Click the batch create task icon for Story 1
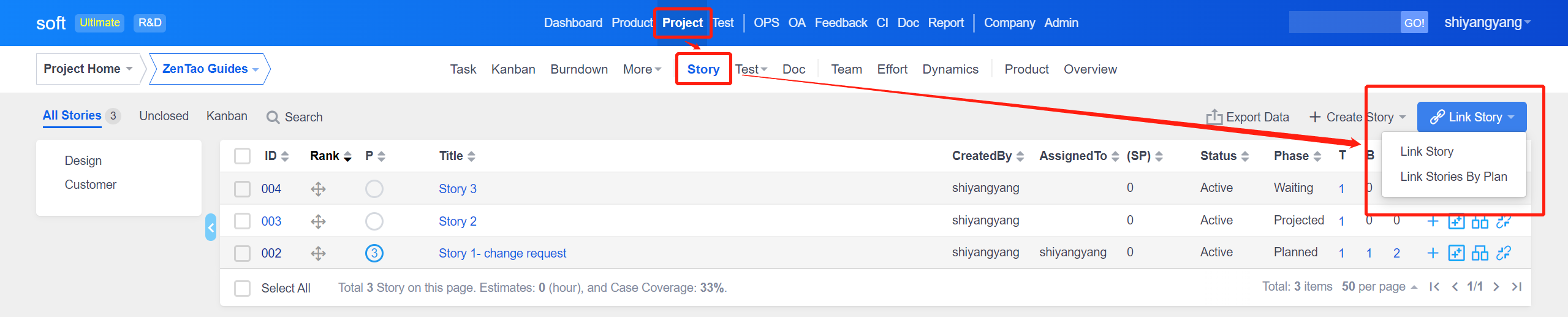Viewport: 1568px width, 317px height. (x=1456, y=253)
